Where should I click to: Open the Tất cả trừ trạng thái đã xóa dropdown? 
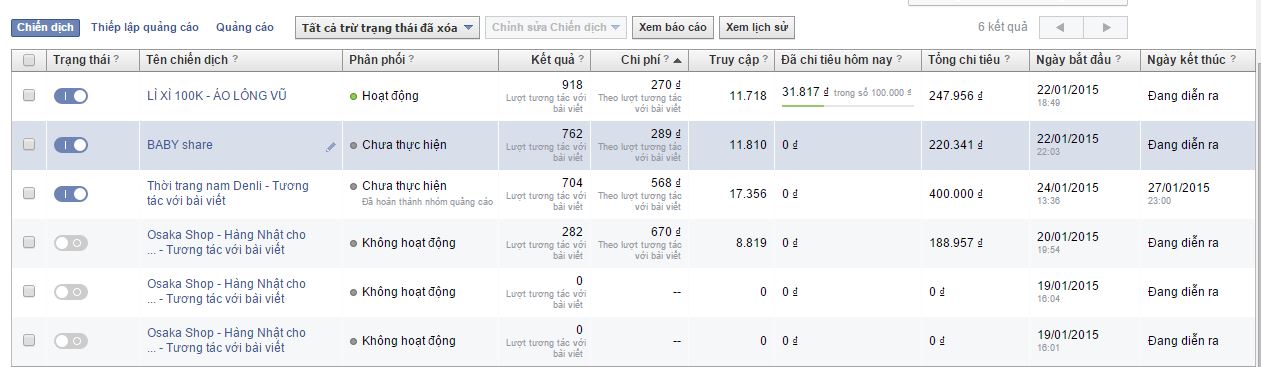tap(388, 27)
